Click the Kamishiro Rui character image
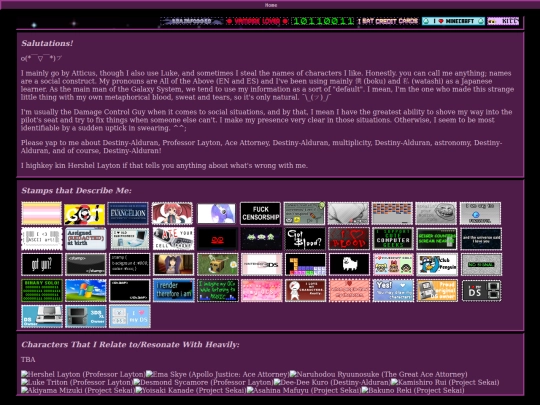This screenshot has width=540, height=405. pos(445,382)
